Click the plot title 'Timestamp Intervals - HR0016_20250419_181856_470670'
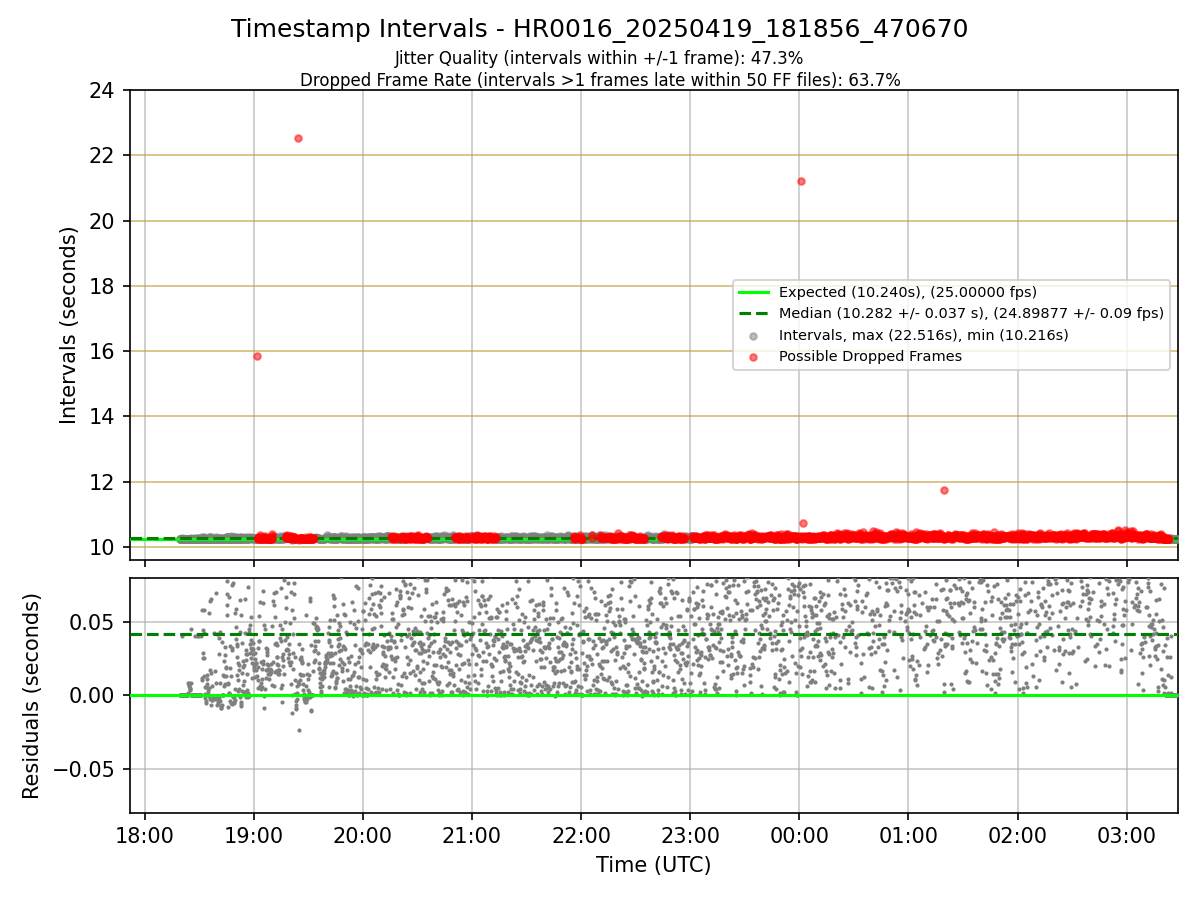The image size is (1200, 900). pos(599,29)
